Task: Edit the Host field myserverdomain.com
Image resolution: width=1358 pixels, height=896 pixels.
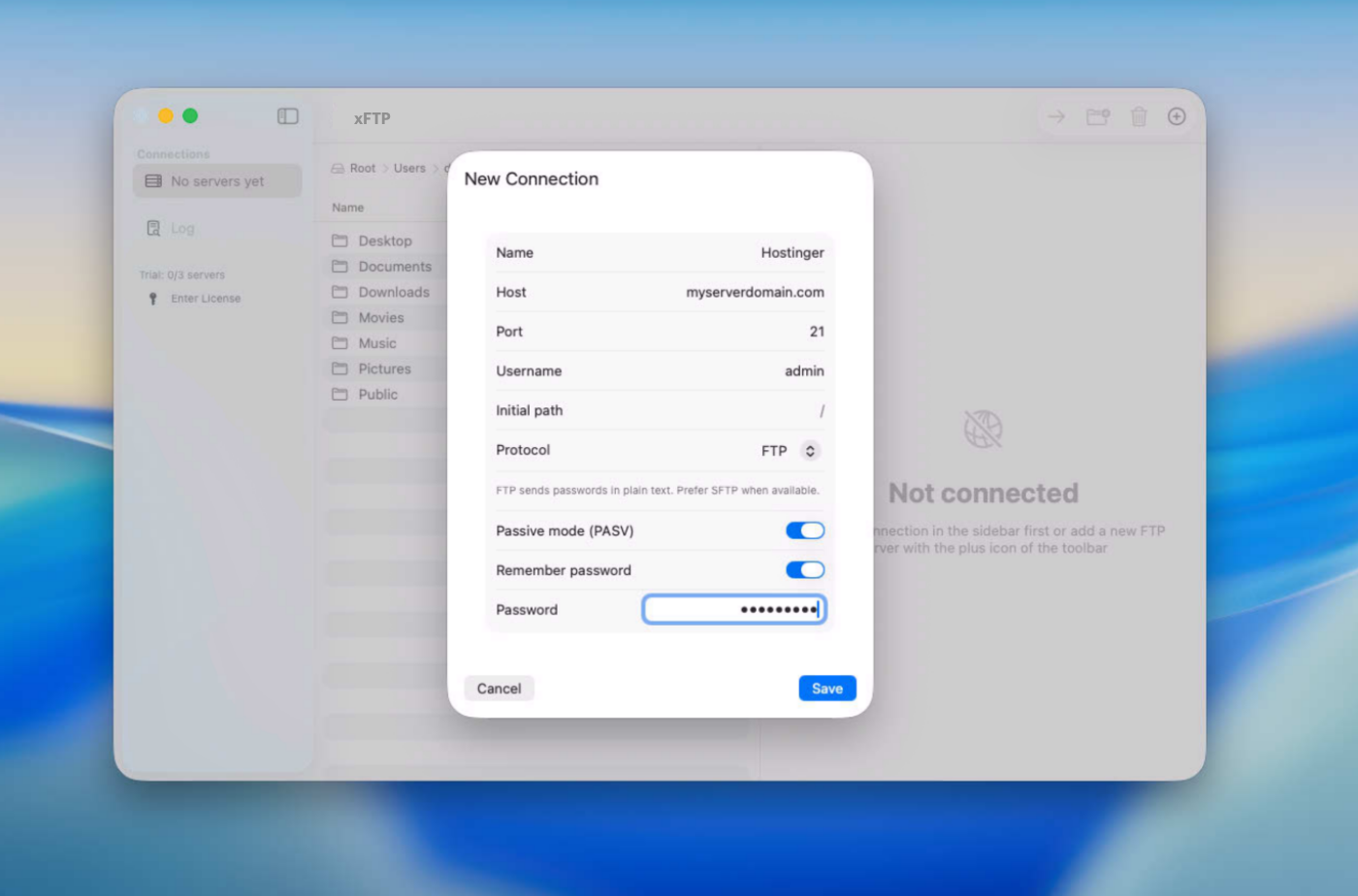Action: (x=754, y=292)
